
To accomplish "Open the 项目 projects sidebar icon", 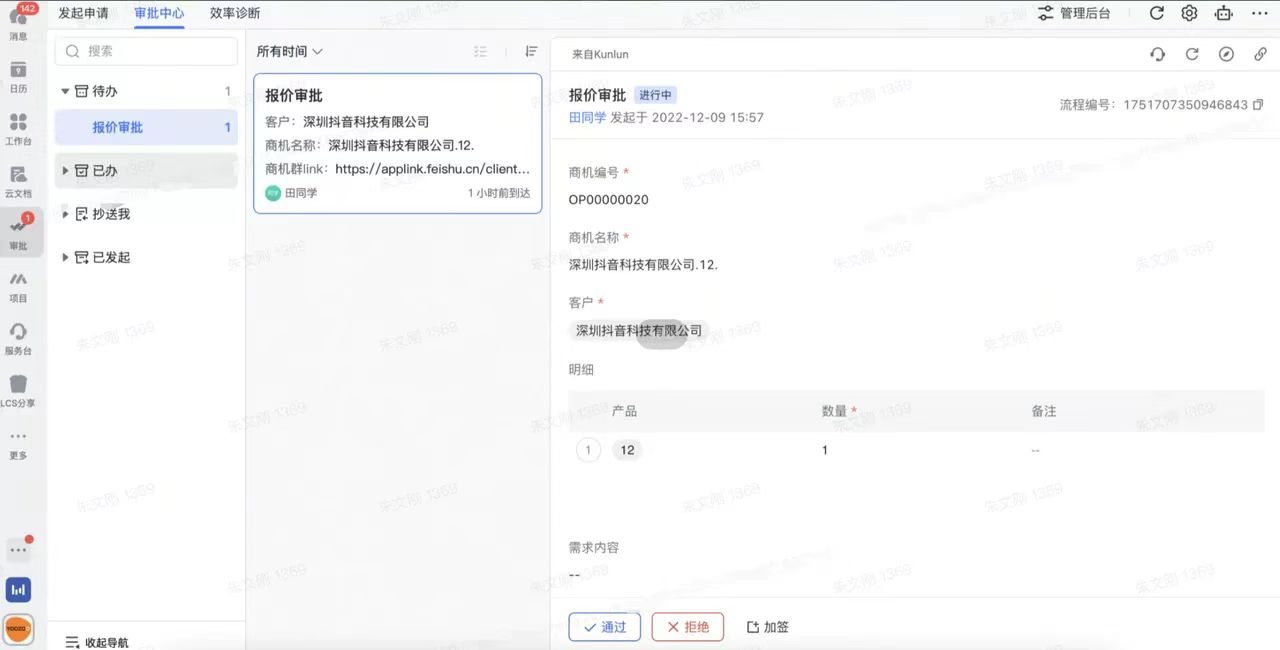I will pos(18,286).
